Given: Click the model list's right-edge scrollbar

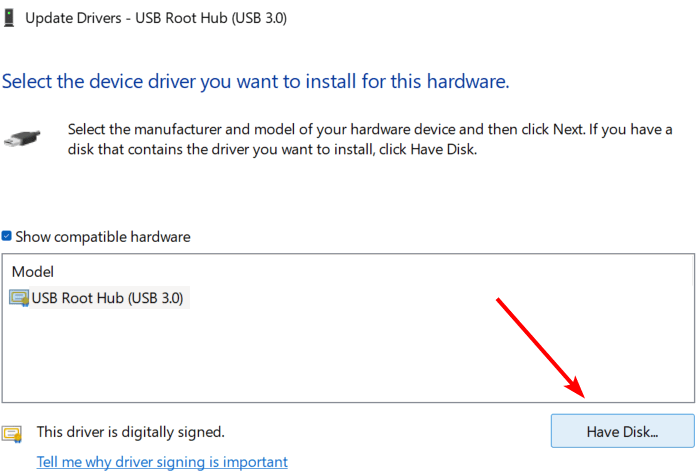Looking at the screenshot, I should [693, 270].
